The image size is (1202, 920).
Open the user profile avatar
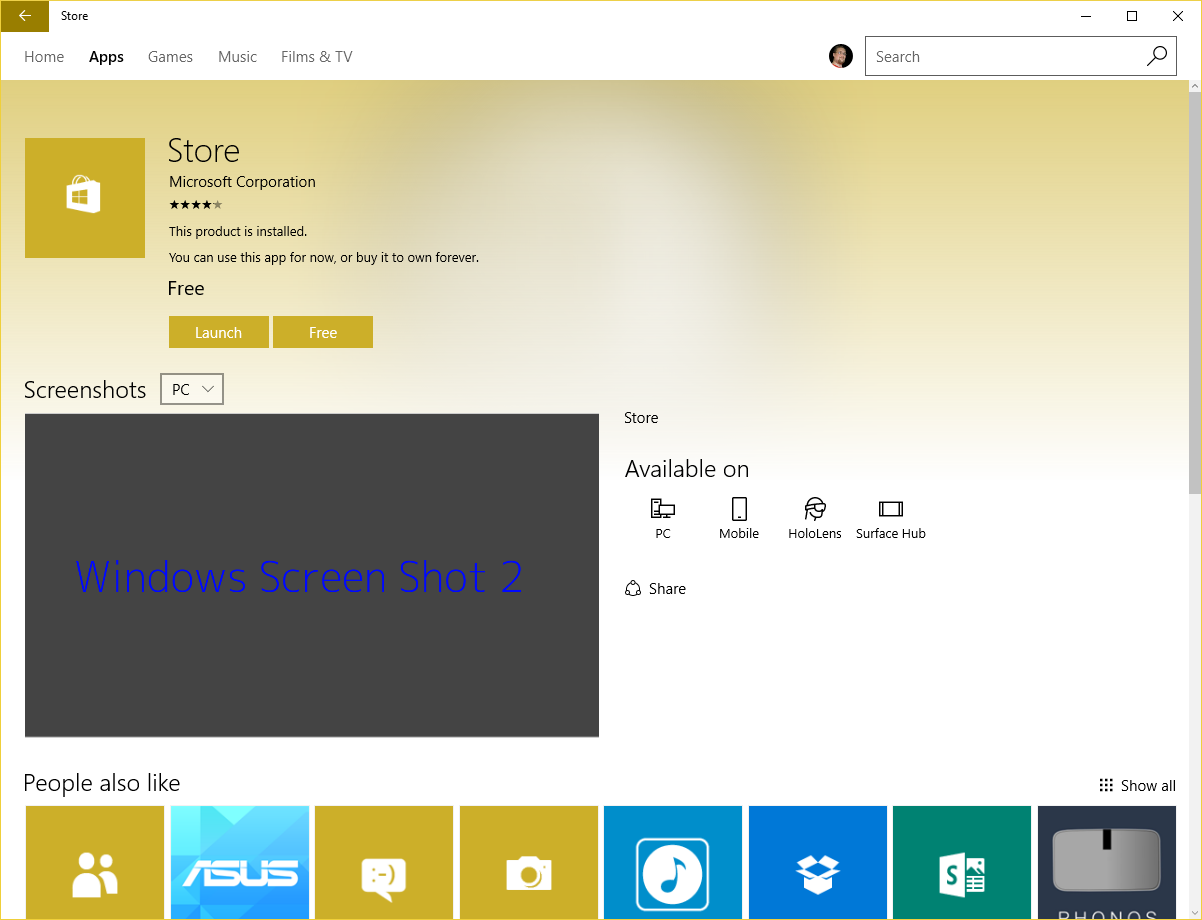(840, 56)
